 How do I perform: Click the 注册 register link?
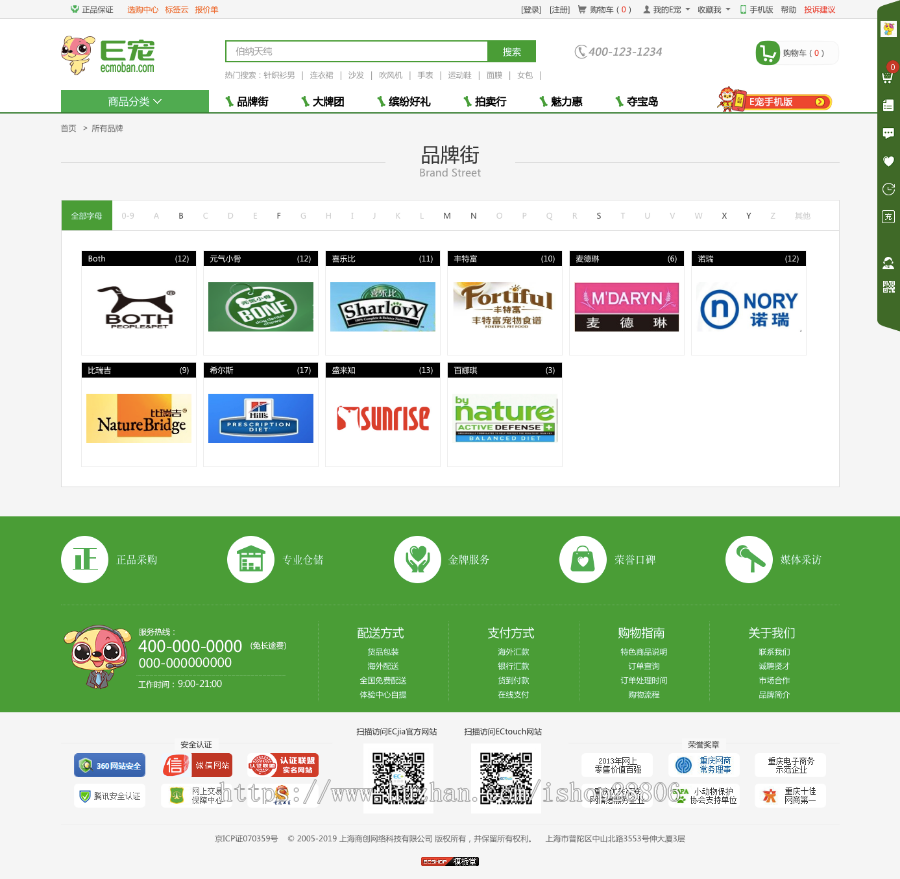tap(560, 10)
